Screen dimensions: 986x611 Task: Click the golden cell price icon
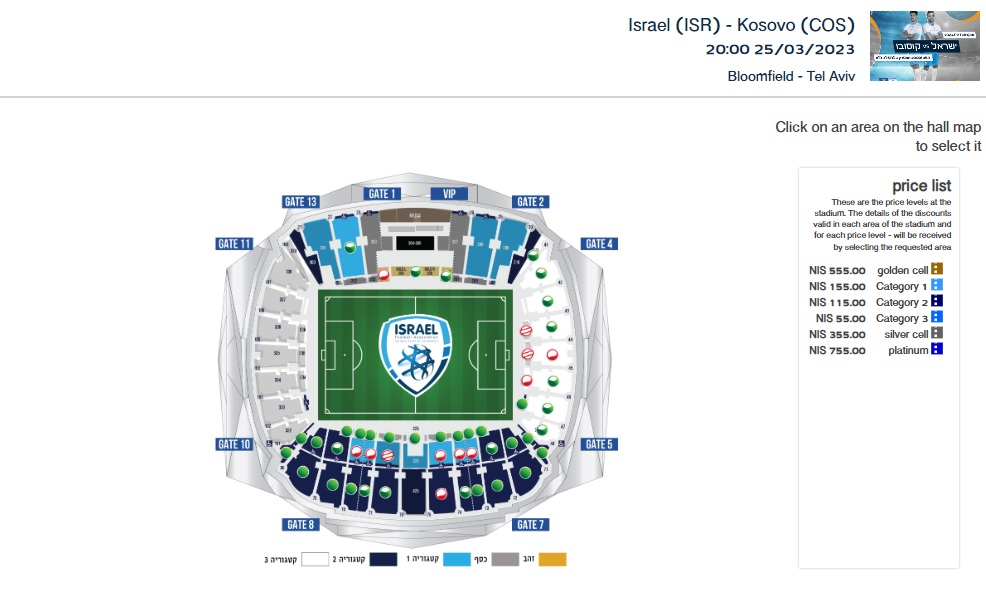click(x=937, y=269)
